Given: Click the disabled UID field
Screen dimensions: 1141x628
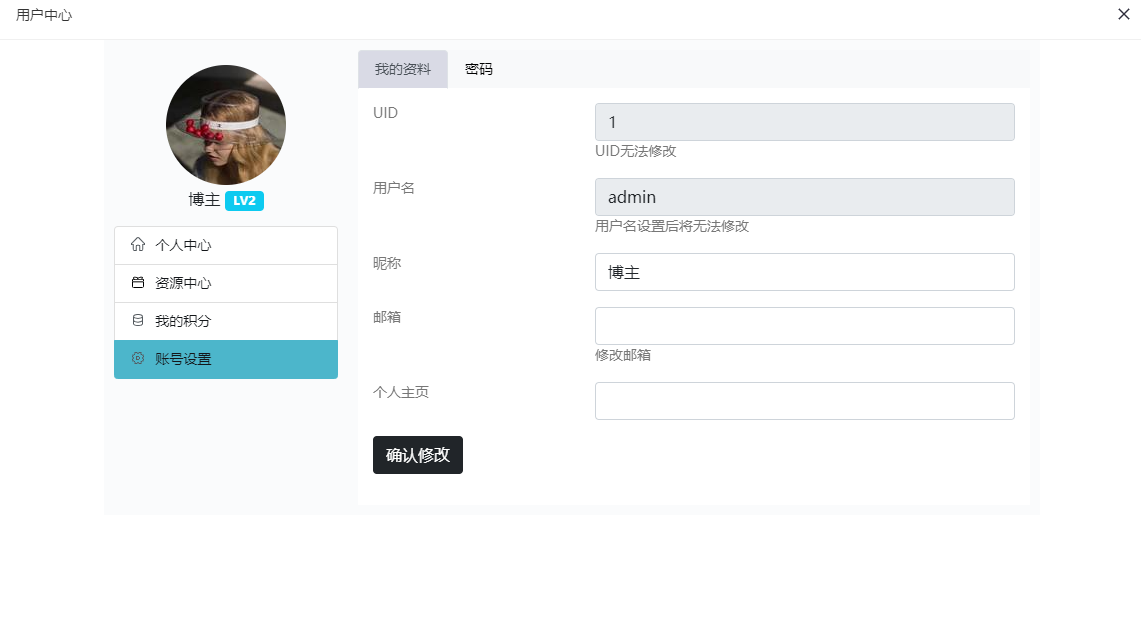Looking at the screenshot, I should (x=804, y=122).
